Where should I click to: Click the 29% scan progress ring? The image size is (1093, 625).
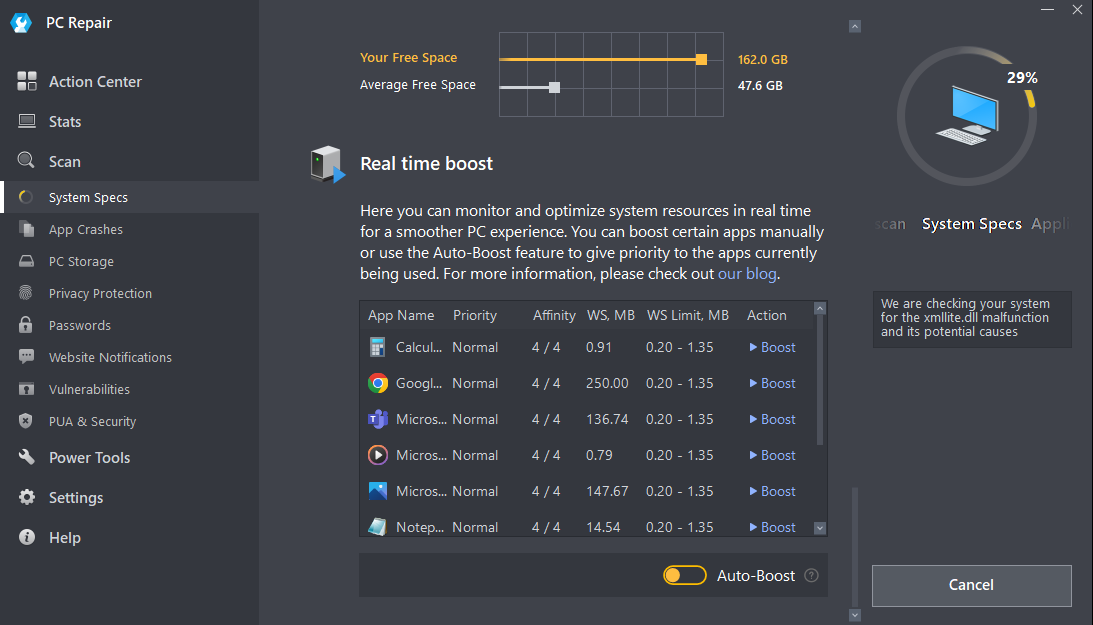(967, 116)
